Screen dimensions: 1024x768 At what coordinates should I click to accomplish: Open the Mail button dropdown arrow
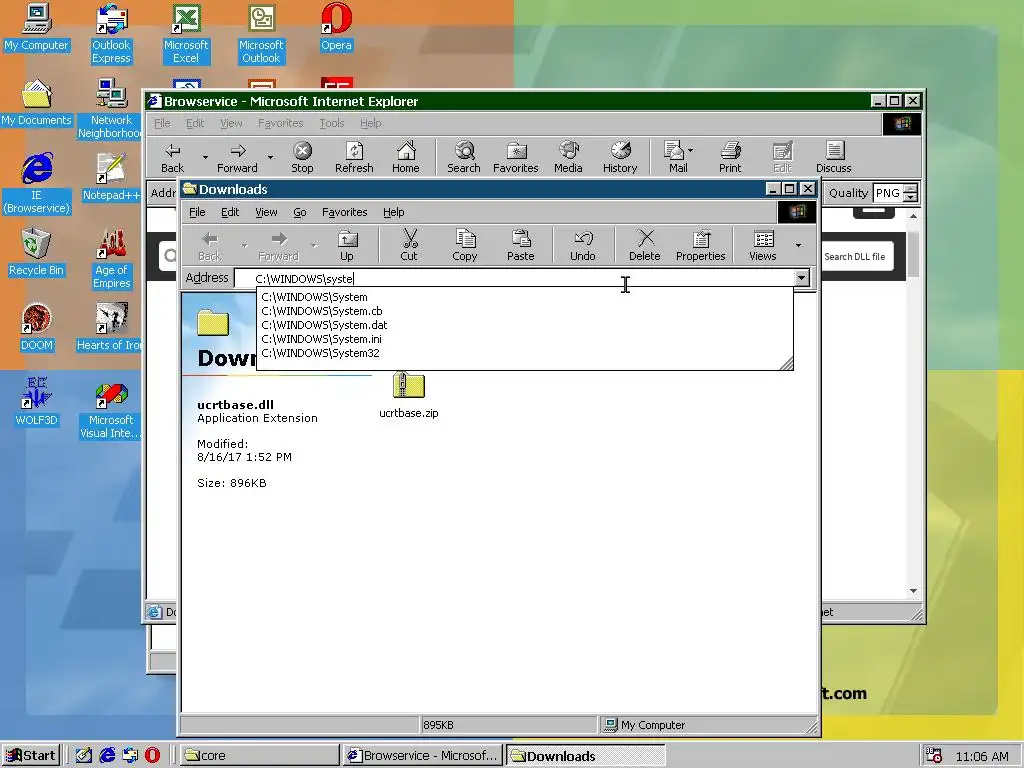691,151
